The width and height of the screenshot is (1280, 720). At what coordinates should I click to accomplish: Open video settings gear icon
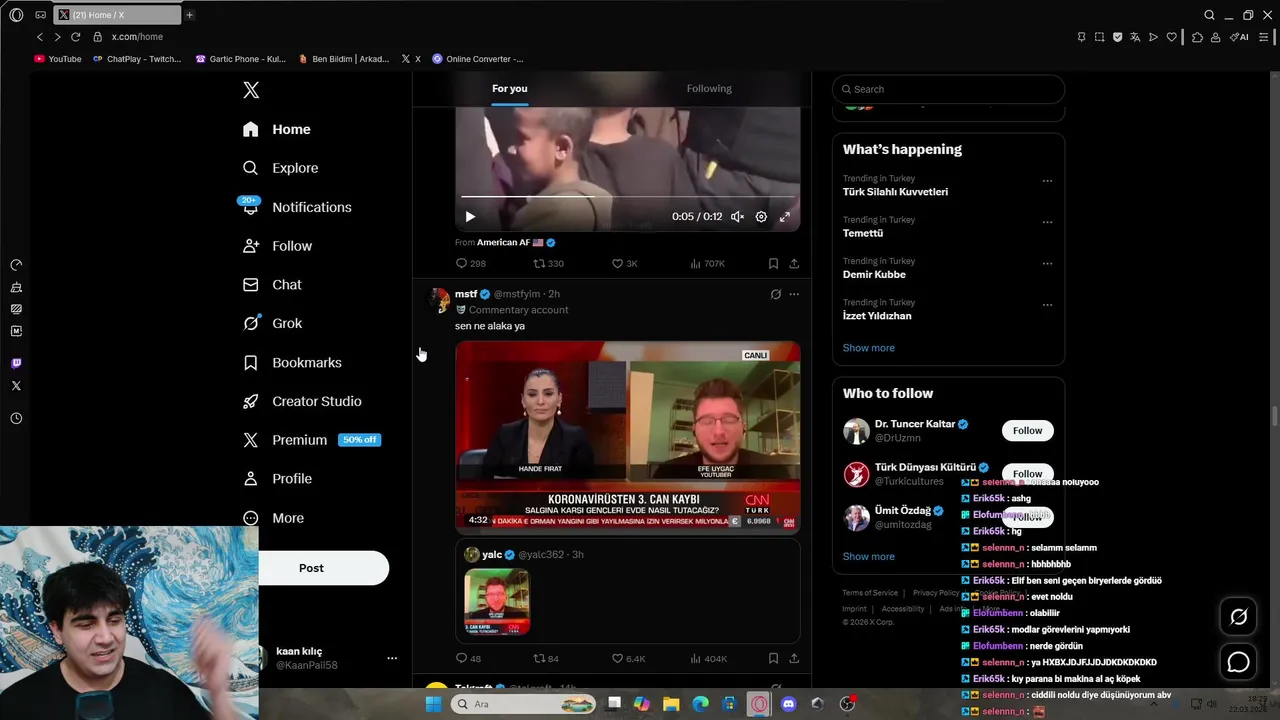761,217
